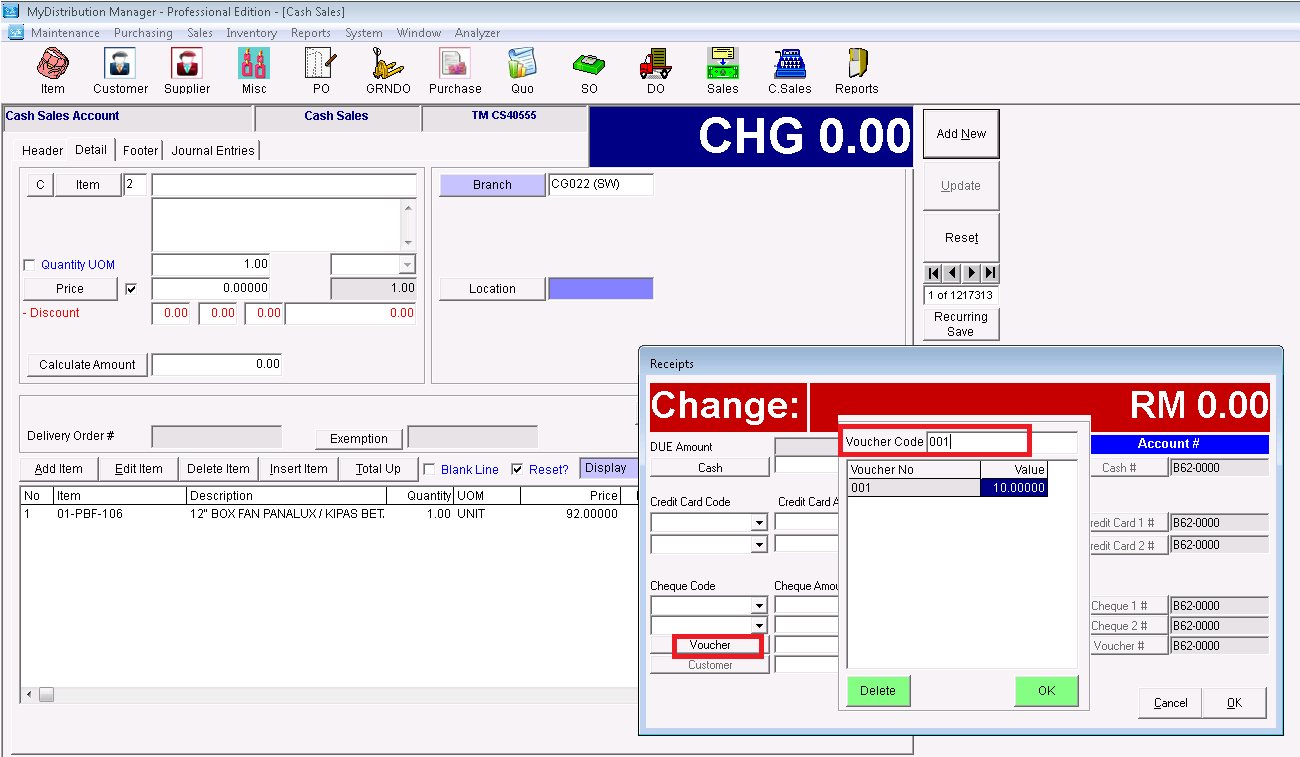Toggle the Quantity UOM checkbox

(29, 265)
